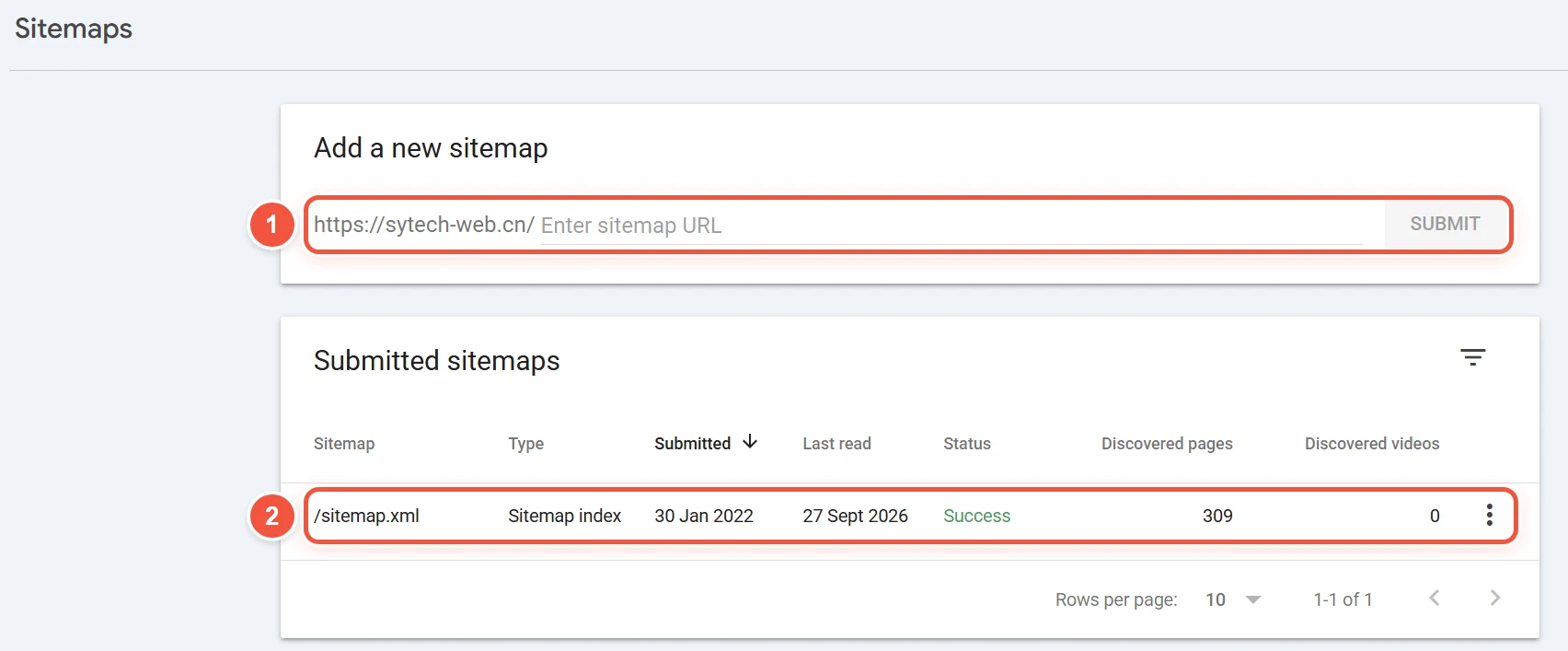
Task: Open the filter icon in Submitted sitemaps
Action: [x=1472, y=357]
